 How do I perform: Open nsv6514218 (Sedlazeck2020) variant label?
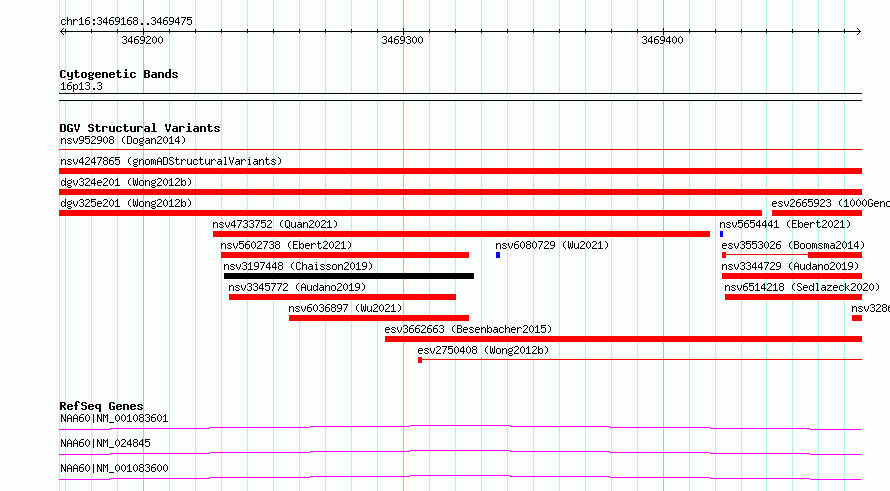pos(802,287)
